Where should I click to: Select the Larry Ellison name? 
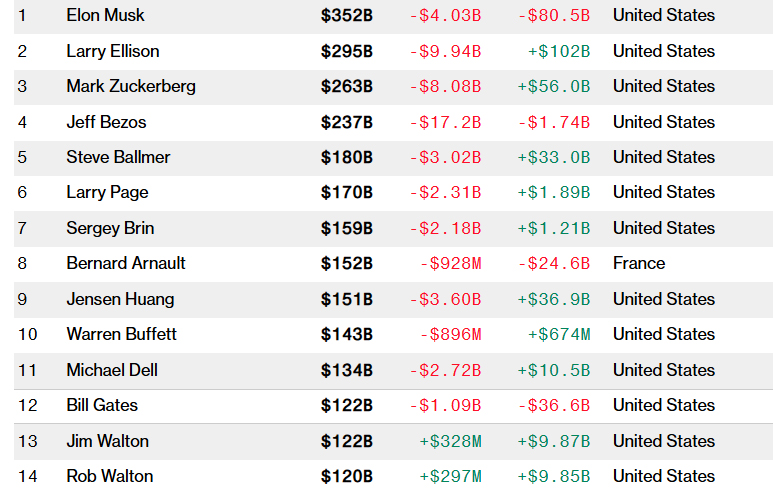[x=113, y=51]
